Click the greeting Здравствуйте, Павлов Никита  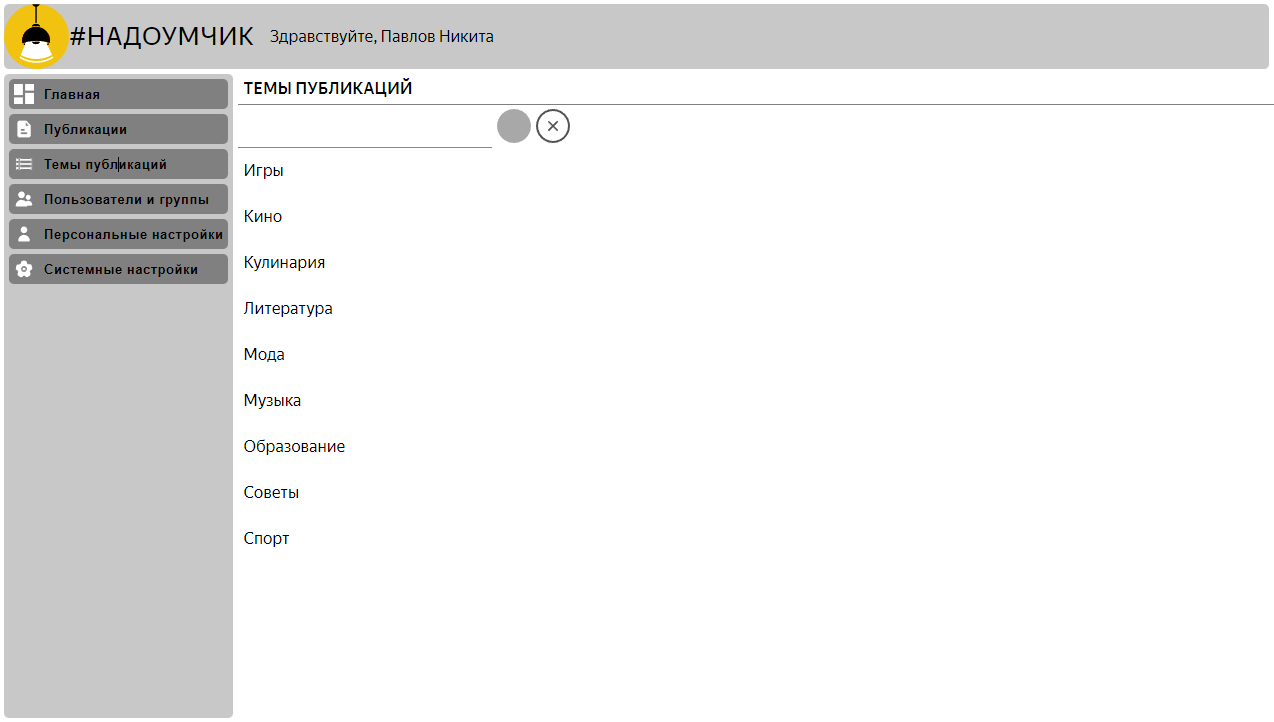[x=382, y=36]
